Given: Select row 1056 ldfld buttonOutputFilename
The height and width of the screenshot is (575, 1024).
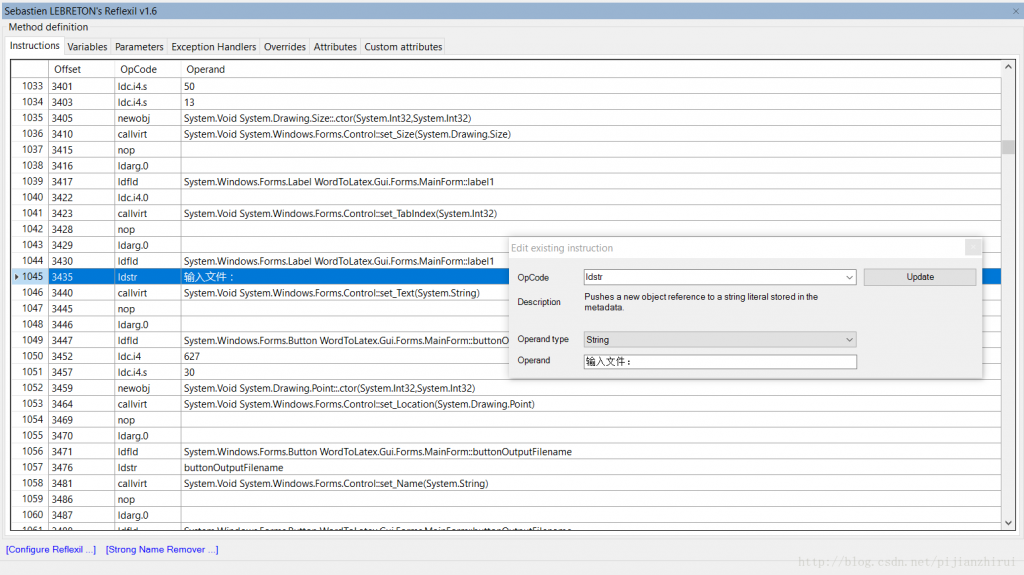Looking at the screenshot, I should pos(506,452).
